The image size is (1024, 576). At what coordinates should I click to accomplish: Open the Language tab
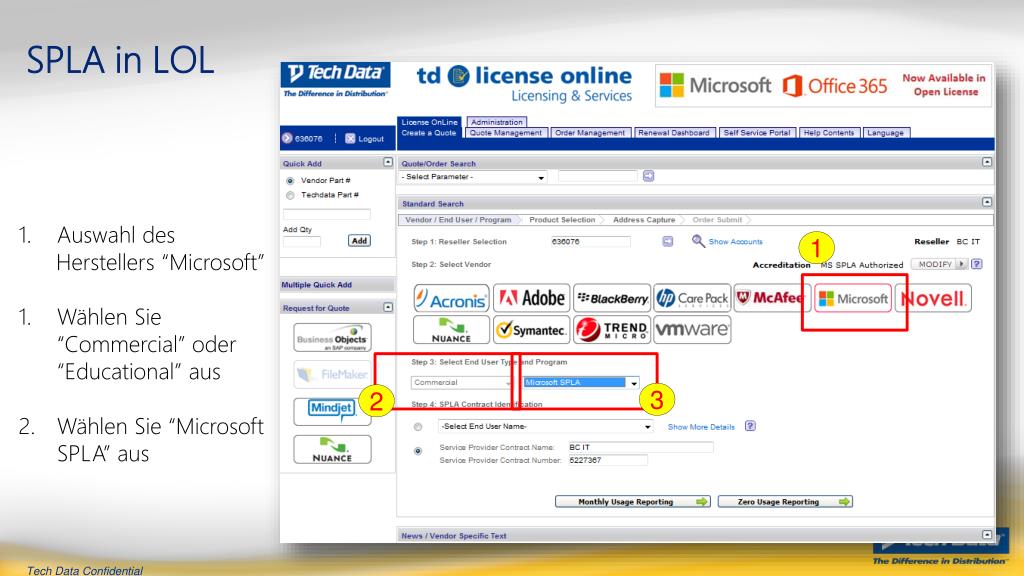pos(886,133)
